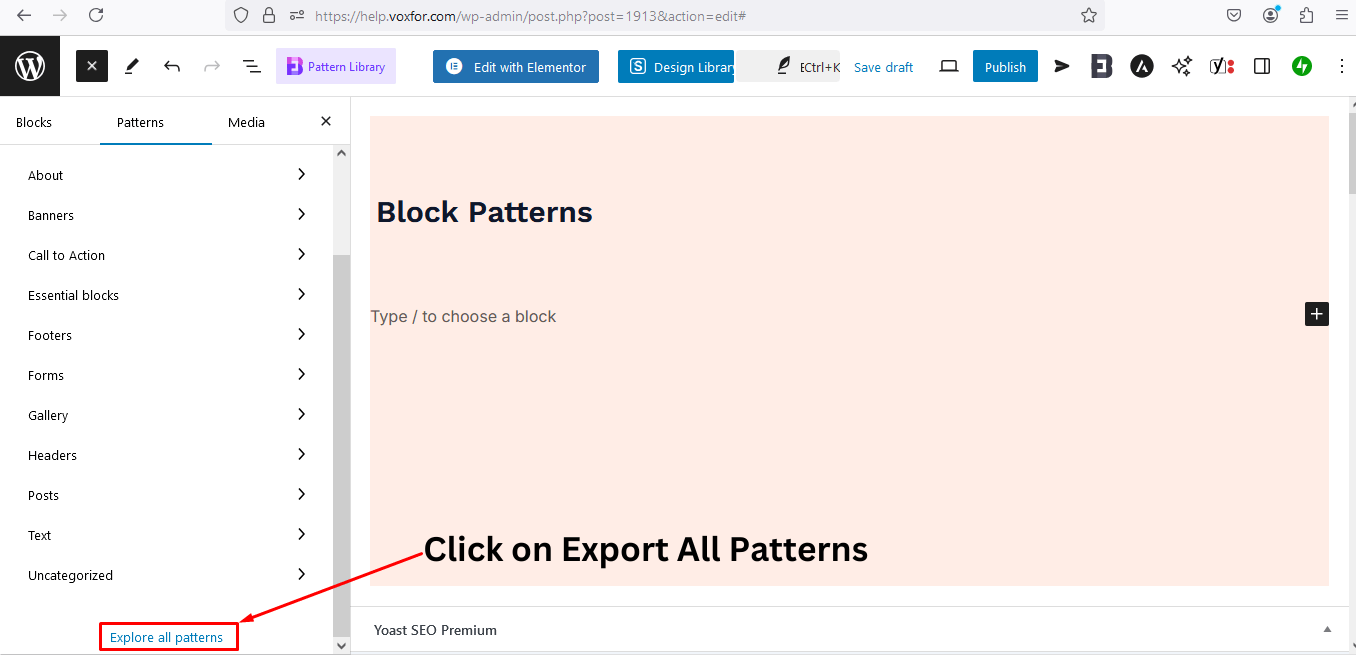1356x659 pixels.
Task: Click the Save draft link
Action: pos(883,66)
